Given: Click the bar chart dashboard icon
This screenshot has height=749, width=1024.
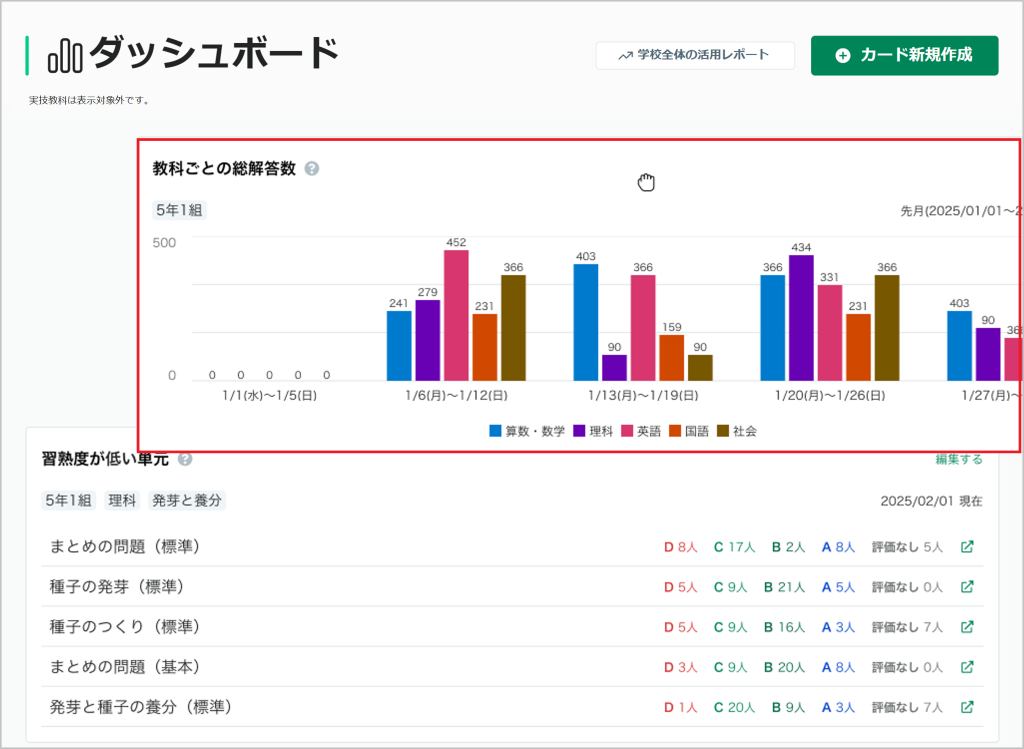Looking at the screenshot, I should click(65, 56).
